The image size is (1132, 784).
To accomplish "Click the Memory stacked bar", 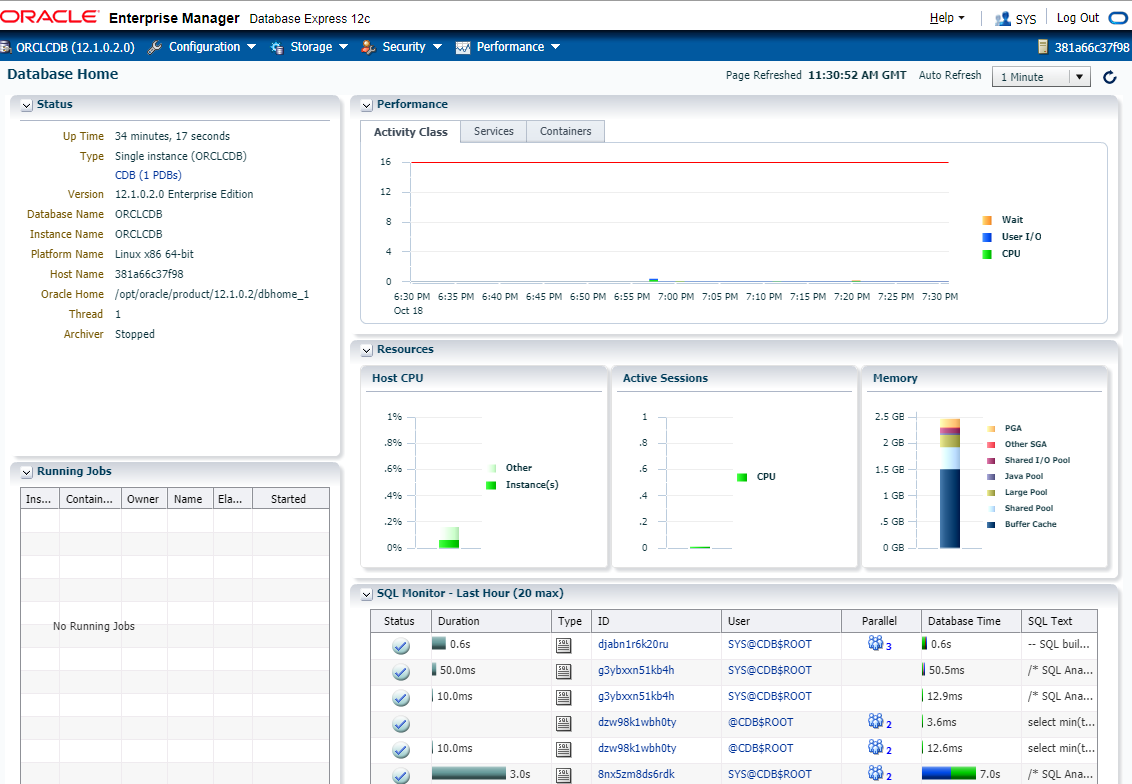I will coord(950,483).
